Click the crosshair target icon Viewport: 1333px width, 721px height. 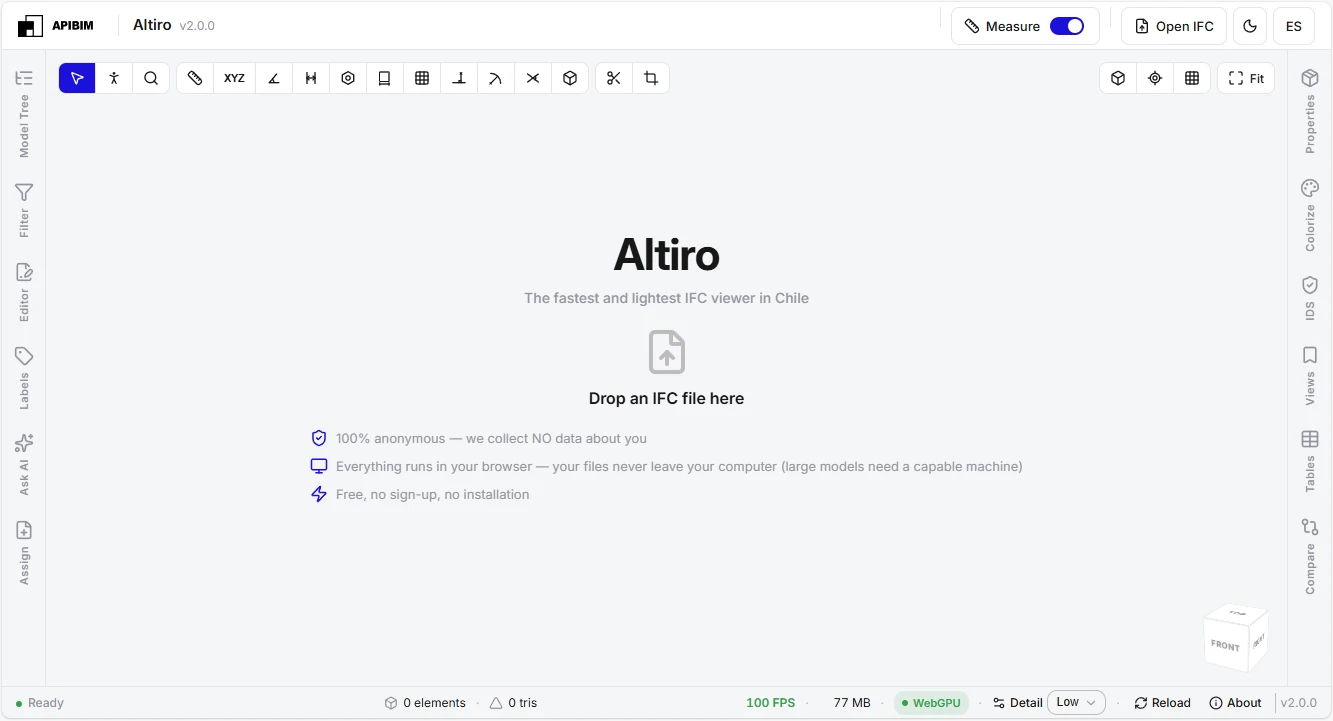(x=1155, y=78)
